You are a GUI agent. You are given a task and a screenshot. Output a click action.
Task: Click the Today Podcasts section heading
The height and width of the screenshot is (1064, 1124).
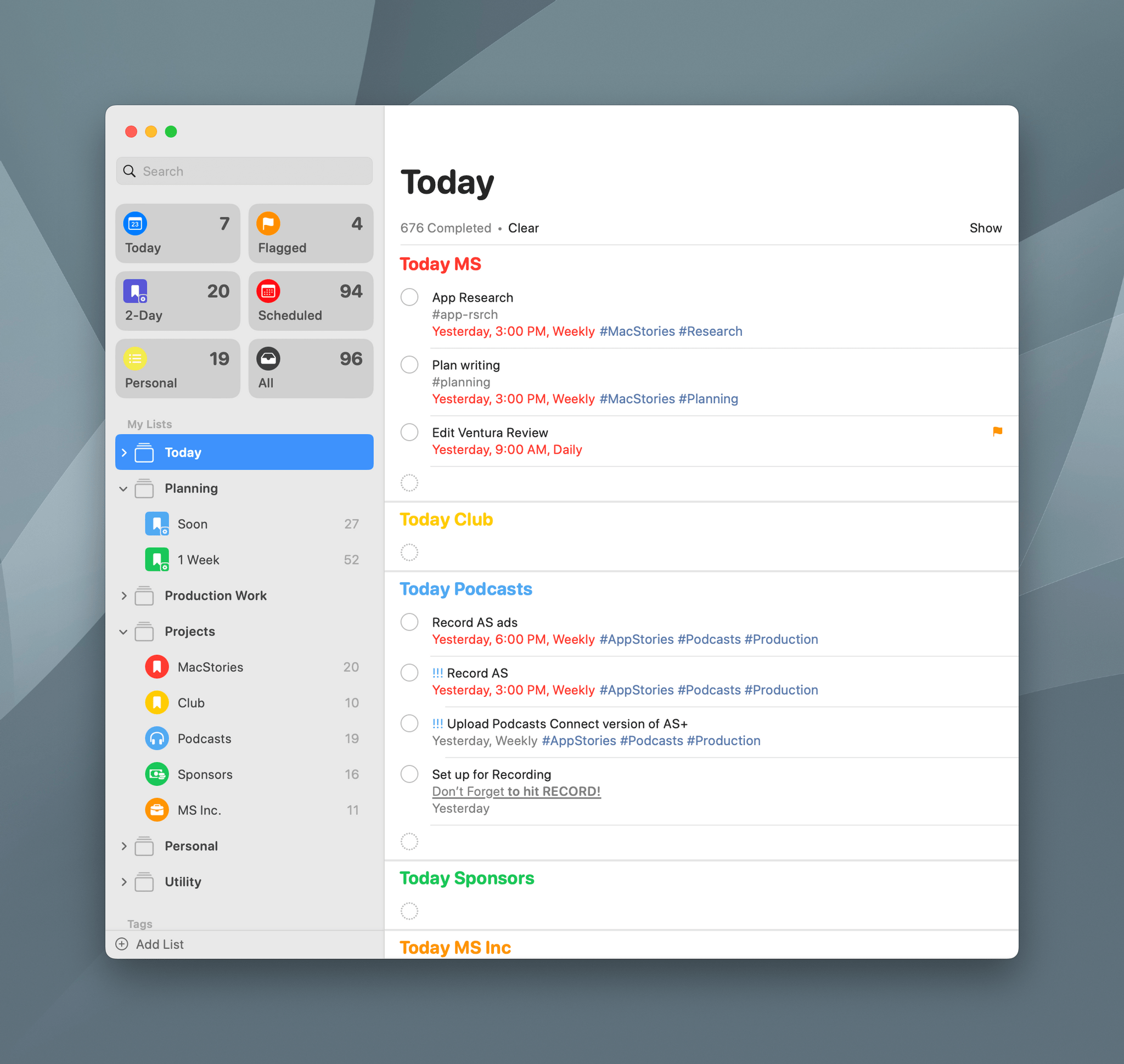(x=465, y=589)
